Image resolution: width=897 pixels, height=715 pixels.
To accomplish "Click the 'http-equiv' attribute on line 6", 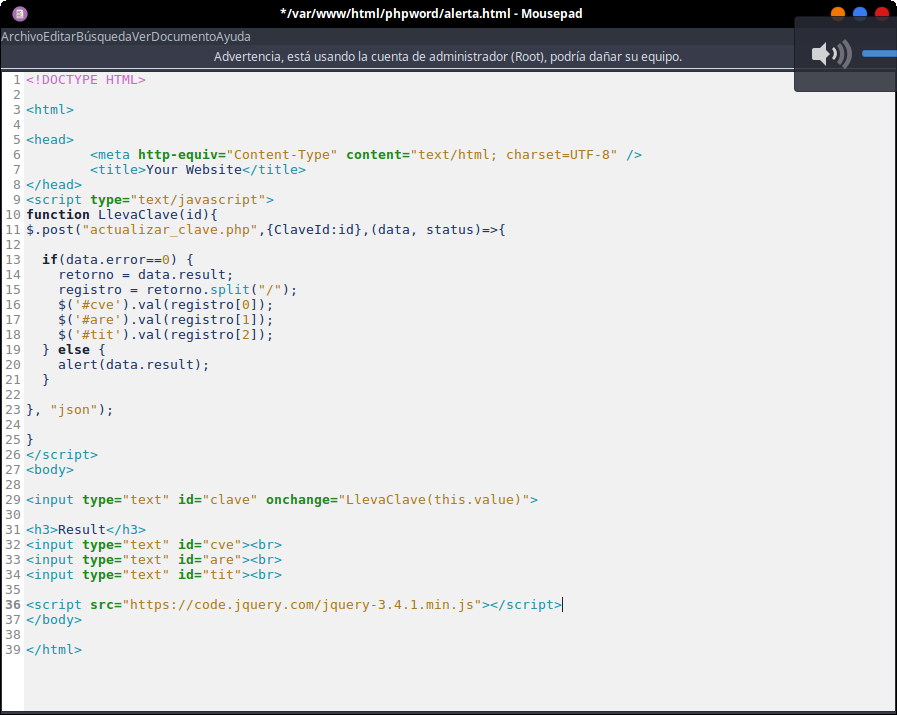I will (178, 154).
